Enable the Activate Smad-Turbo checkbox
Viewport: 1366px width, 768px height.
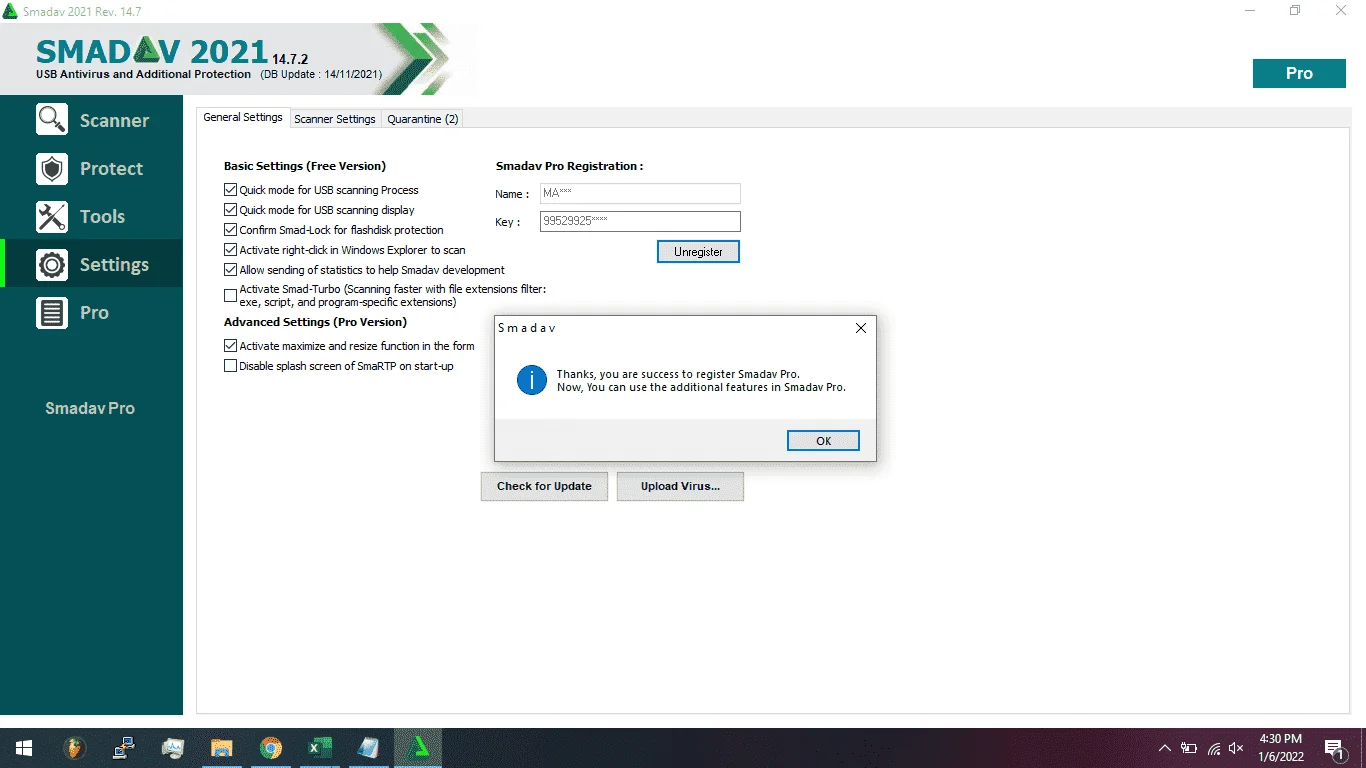231,296
